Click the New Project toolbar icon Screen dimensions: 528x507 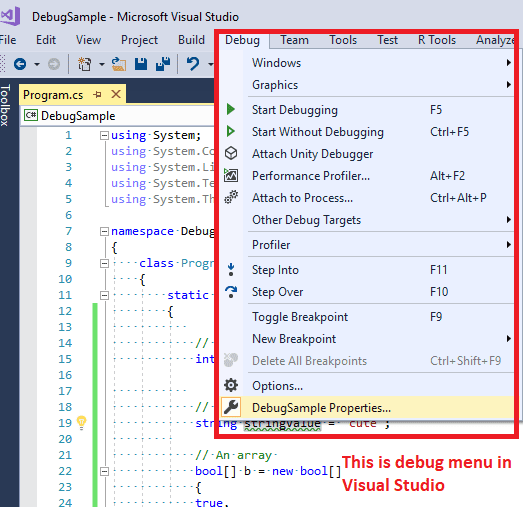point(85,64)
